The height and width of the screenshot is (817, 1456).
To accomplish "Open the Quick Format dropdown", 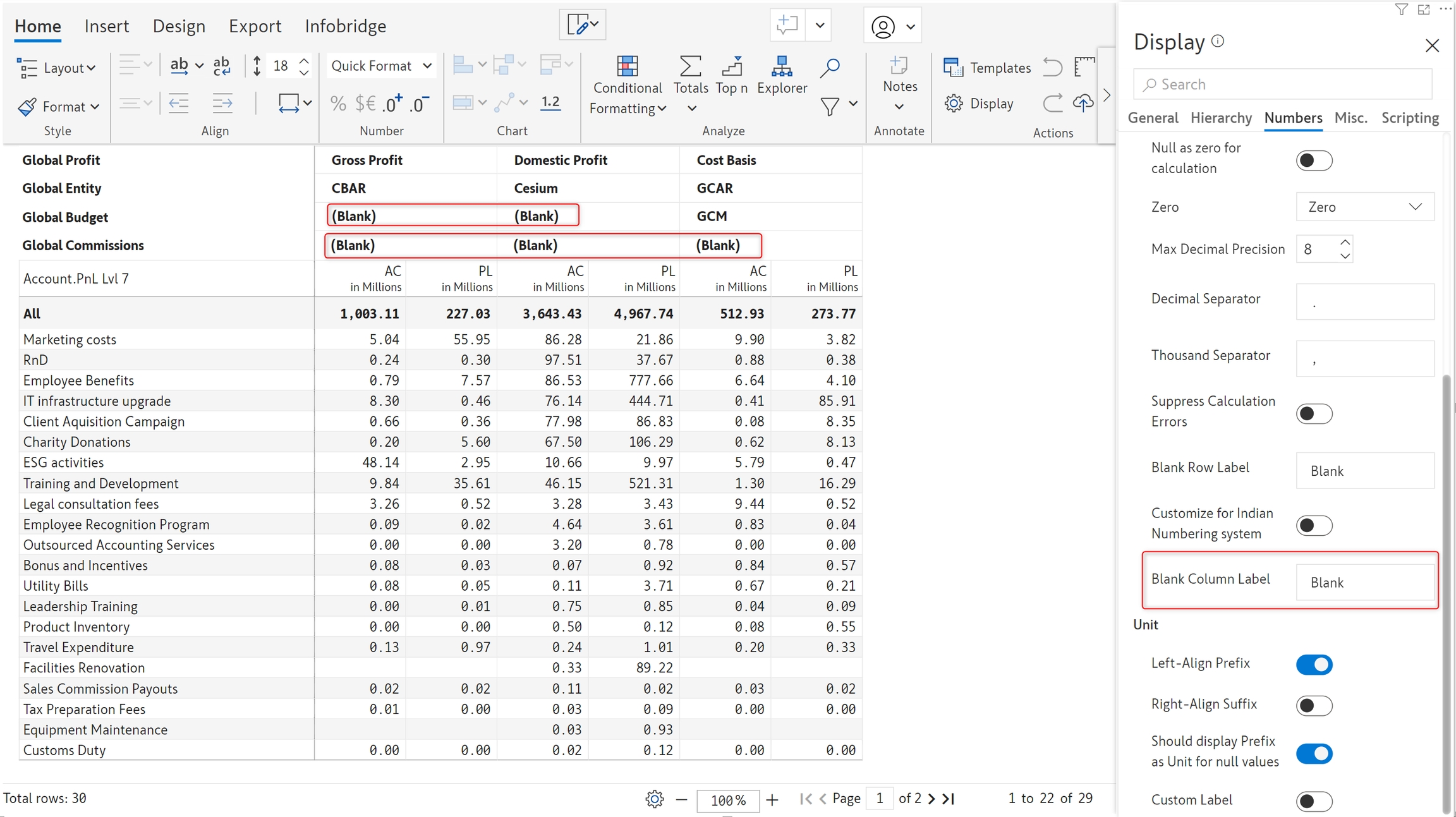I will pyautogui.click(x=381, y=66).
